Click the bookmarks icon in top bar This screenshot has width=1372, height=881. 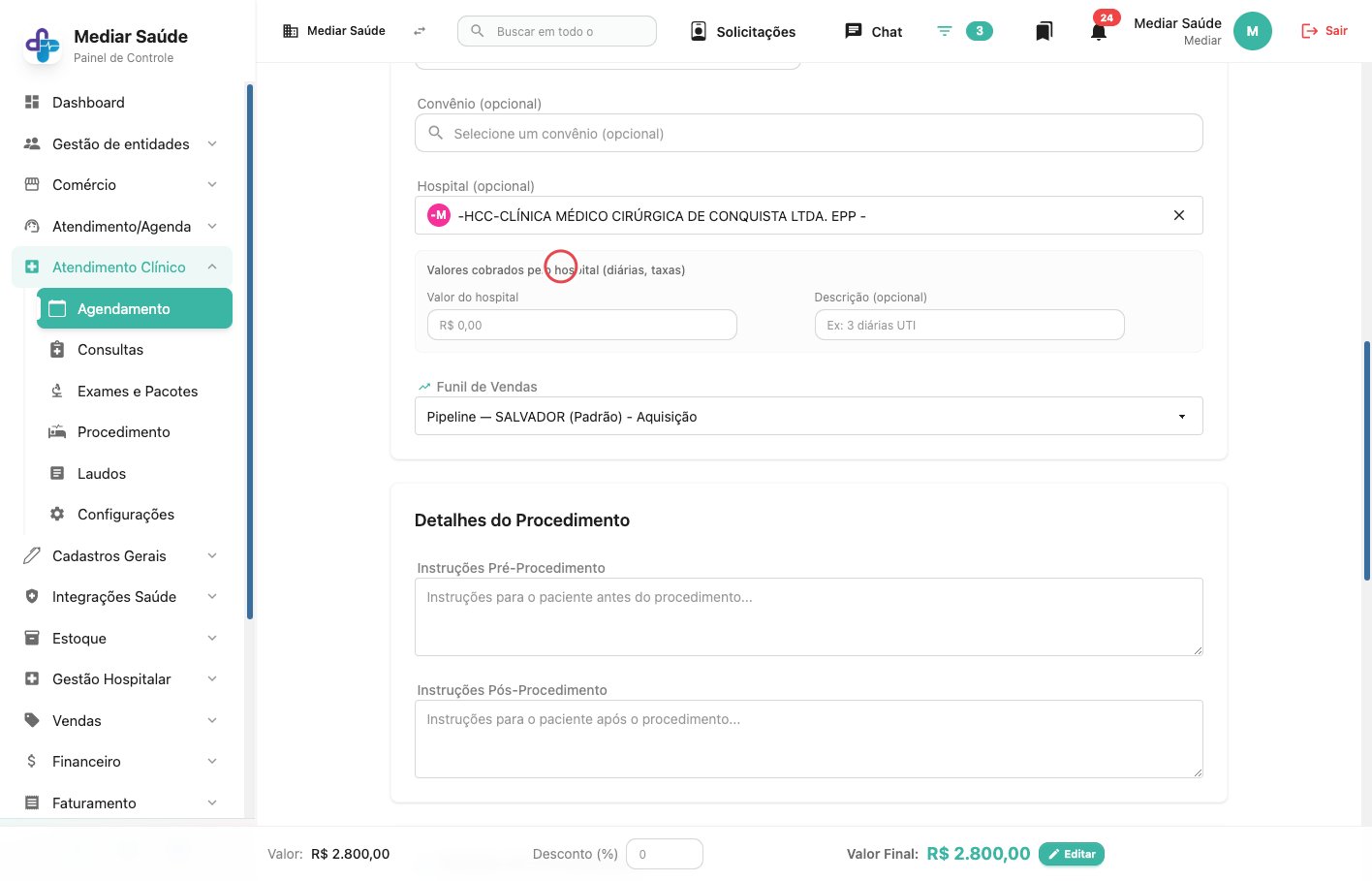tap(1044, 31)
